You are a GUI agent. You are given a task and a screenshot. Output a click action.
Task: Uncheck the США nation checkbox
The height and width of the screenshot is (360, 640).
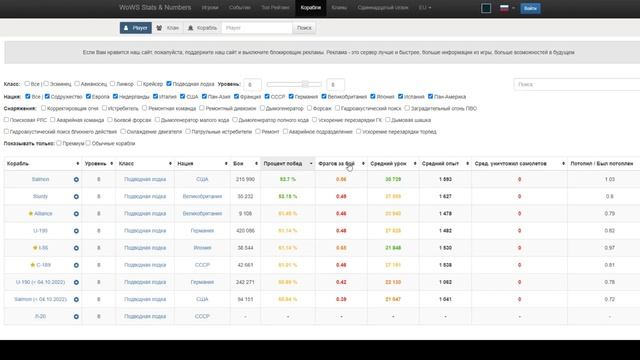[182, 96]
